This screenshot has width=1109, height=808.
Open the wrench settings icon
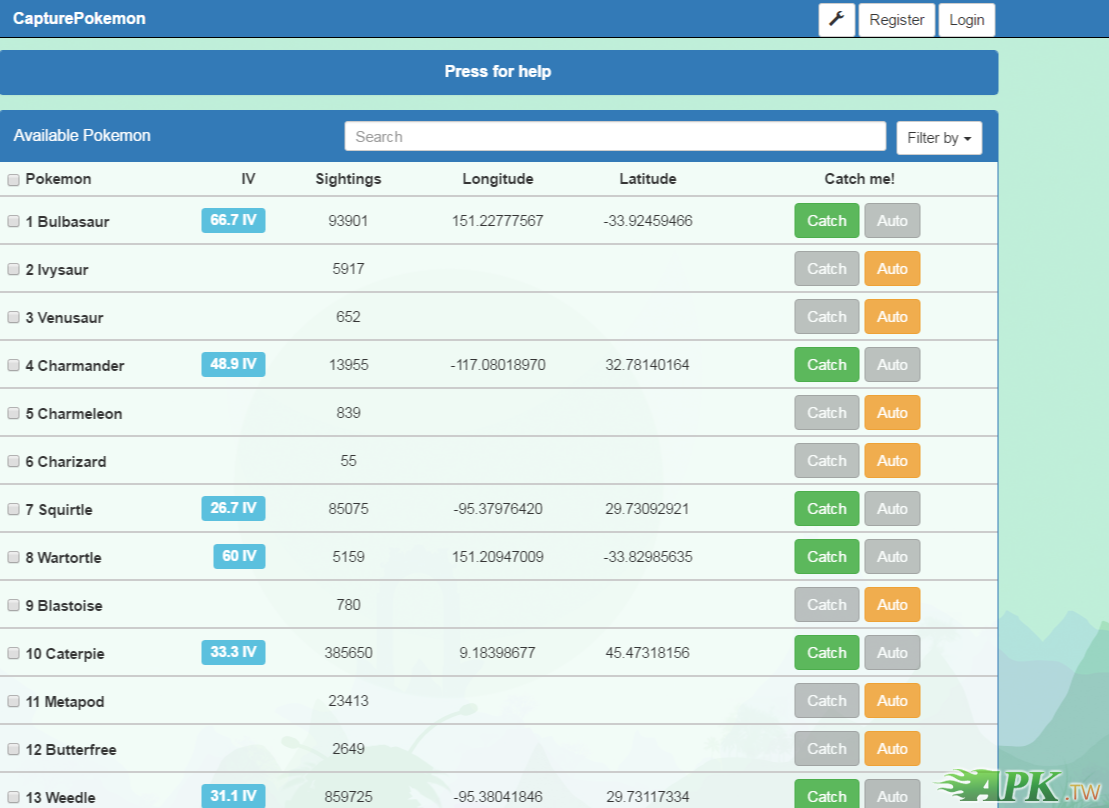pos(837,20)
